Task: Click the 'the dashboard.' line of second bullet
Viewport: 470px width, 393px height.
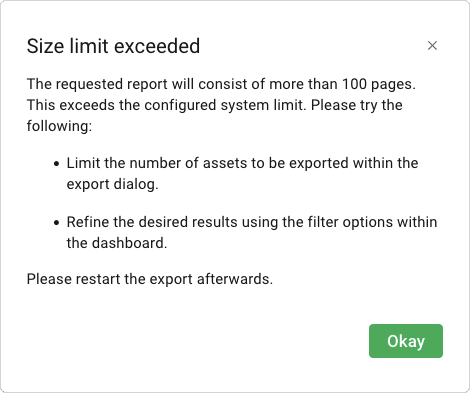Action: click(117, 243)
